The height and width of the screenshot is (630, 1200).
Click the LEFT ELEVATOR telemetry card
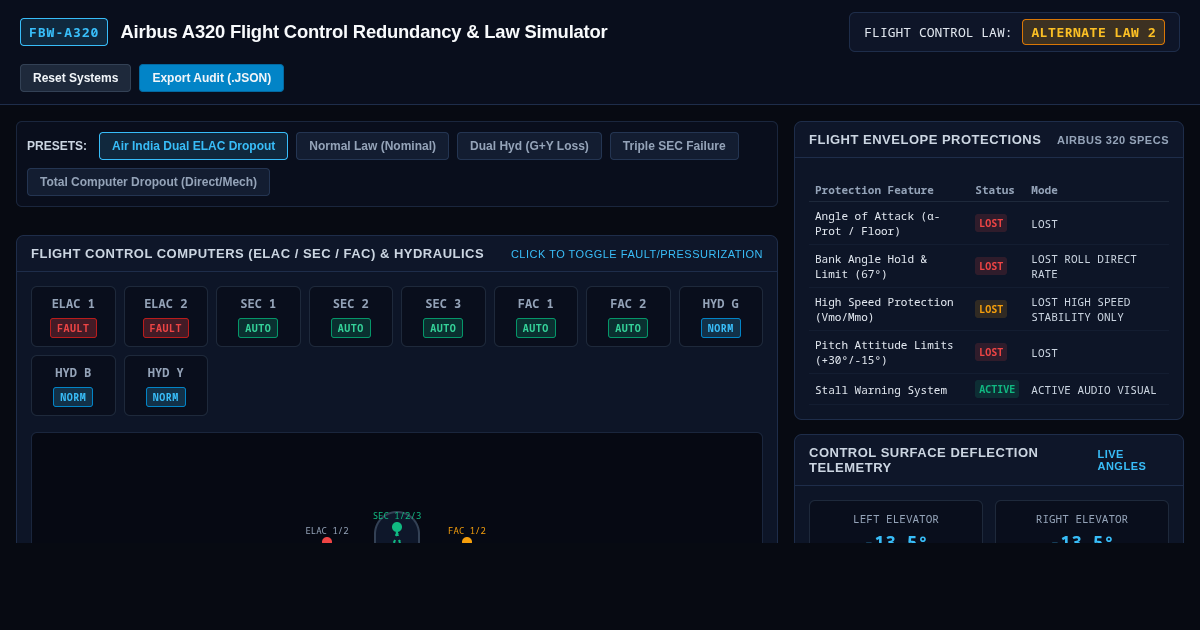896,522
